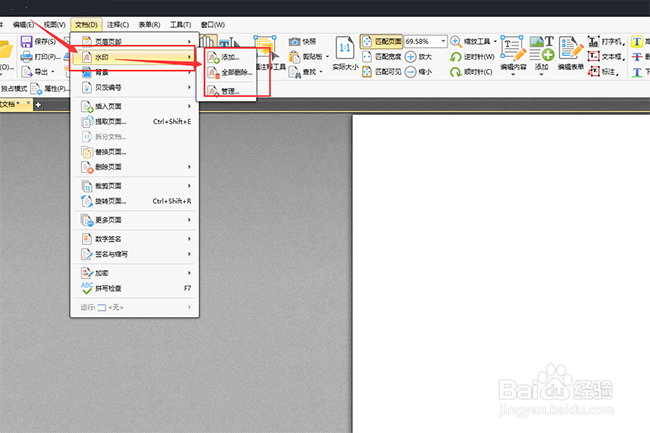This screenshot has width=650, height=433.
Task: Expand the Zoom Tool (缩放工具) dropdown arrow
Action: (495, 41)
